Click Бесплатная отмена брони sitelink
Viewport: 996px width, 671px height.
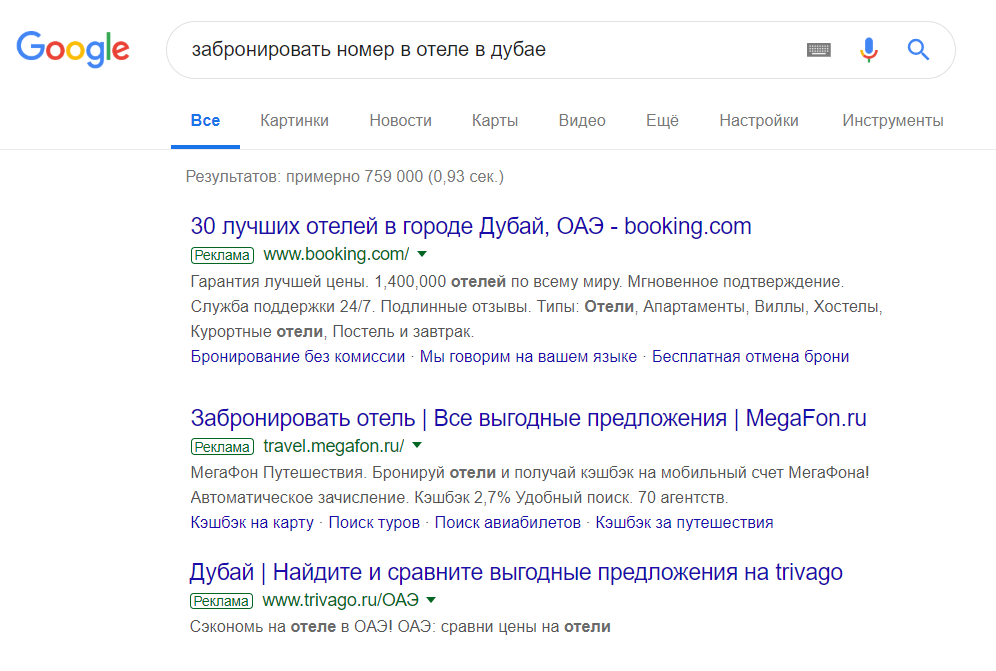pyautogui.click(x=750, y=357)
